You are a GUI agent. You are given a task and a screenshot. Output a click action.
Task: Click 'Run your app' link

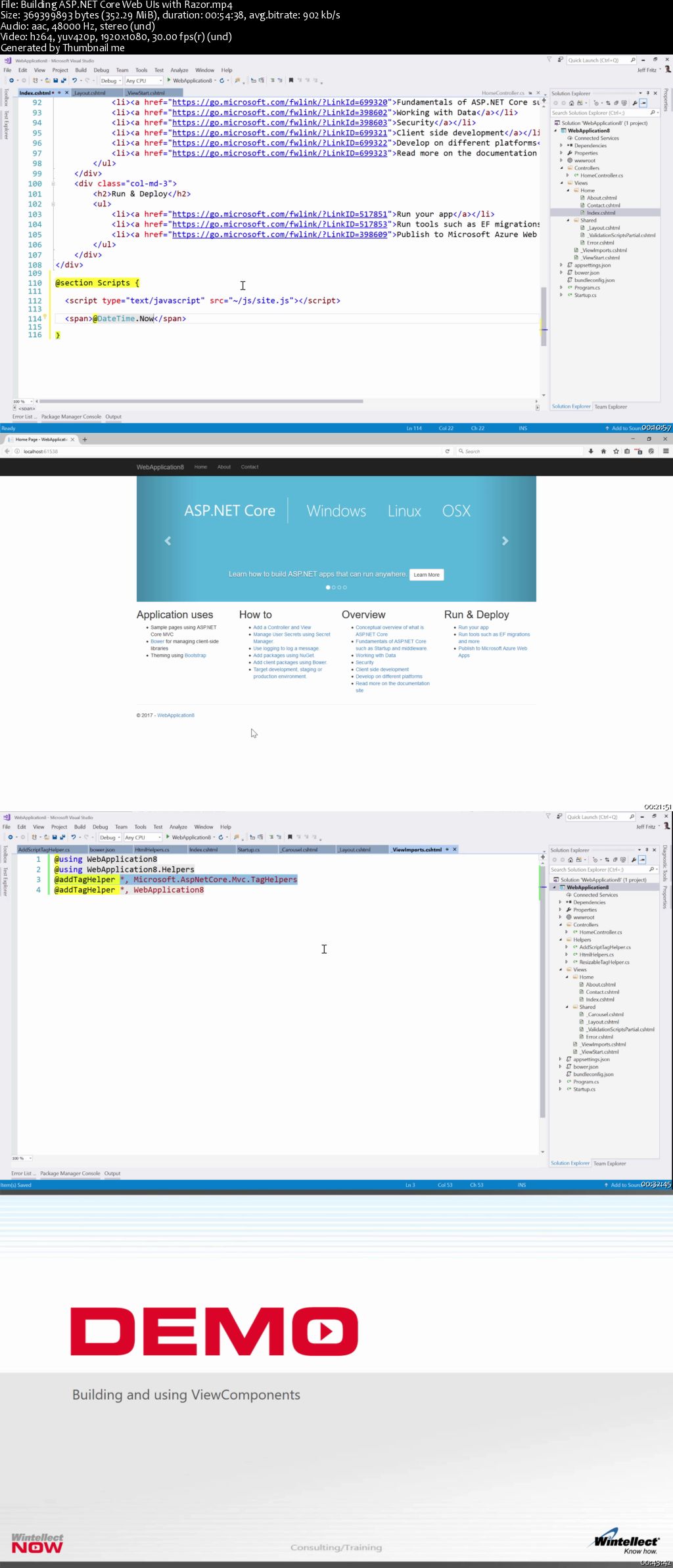click(473, 627)
